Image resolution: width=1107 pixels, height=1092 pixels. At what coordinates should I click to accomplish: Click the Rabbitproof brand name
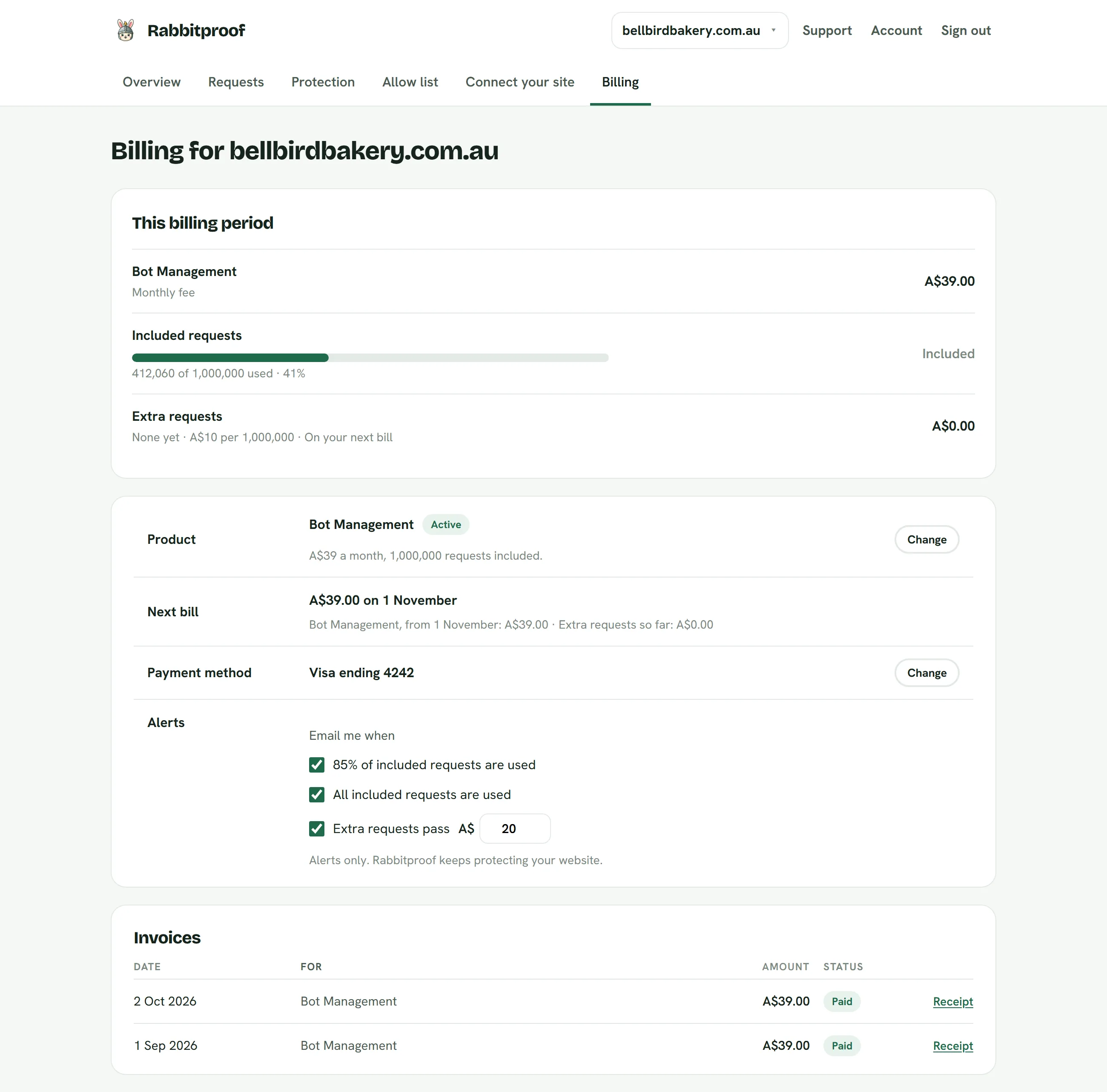[196, 30]
